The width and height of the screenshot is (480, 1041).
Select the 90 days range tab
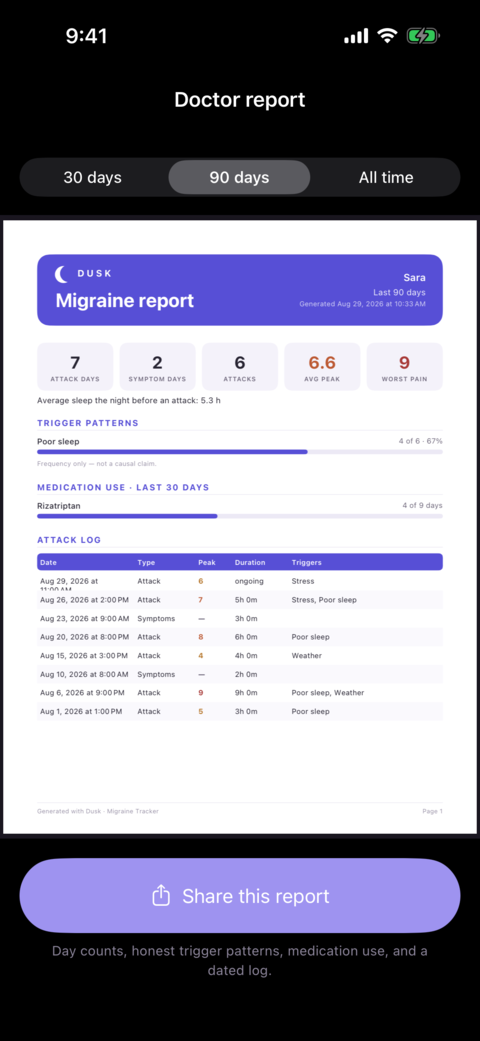(x=239, y=177)
